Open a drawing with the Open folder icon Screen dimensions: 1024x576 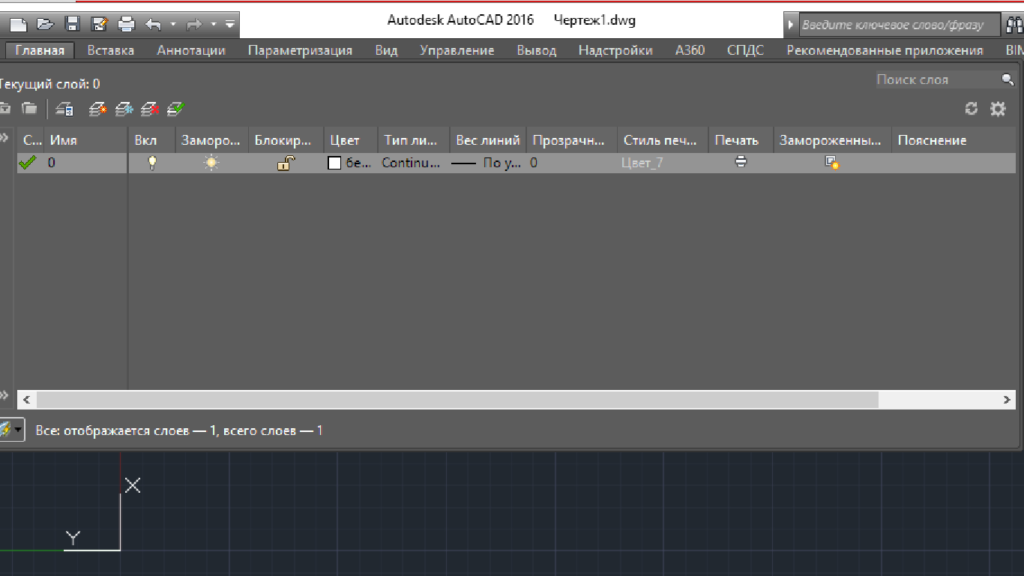(x=46, y=22)
